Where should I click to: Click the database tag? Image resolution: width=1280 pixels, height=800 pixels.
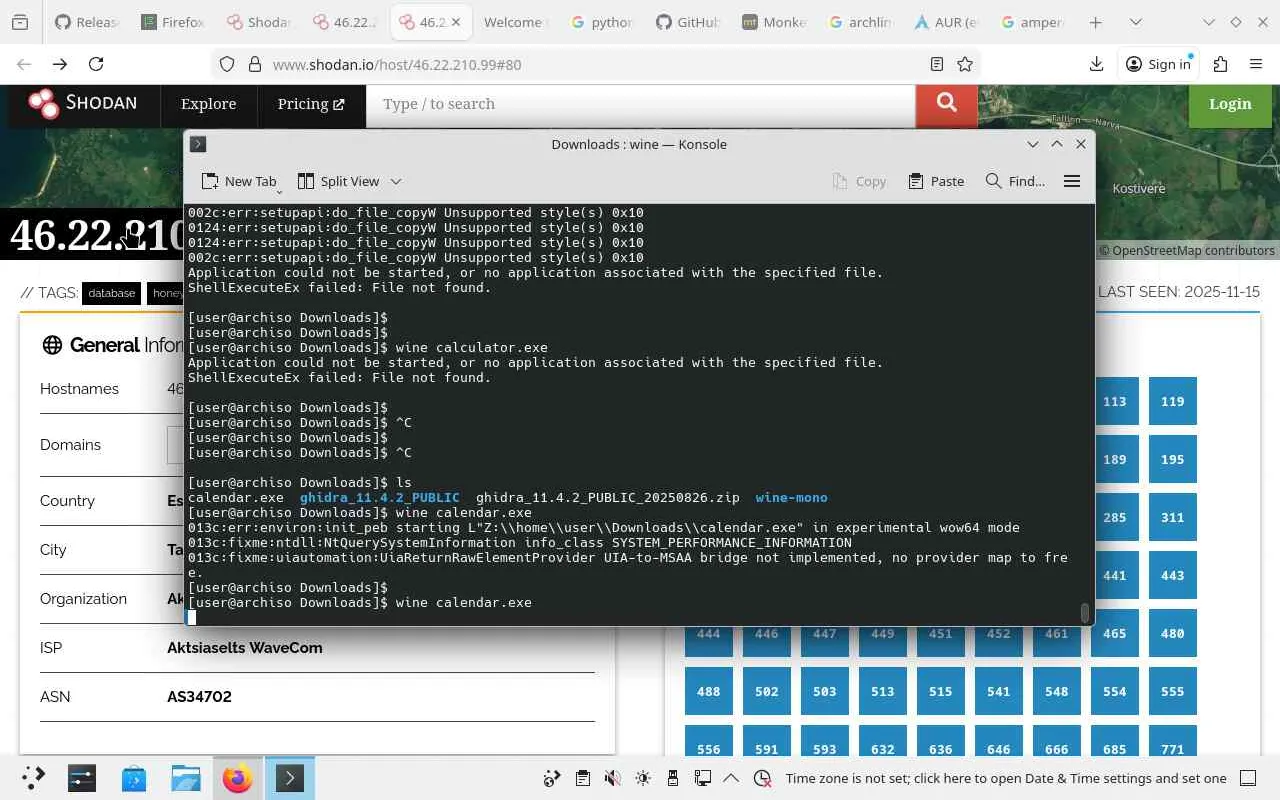click(x=111, y=293)
